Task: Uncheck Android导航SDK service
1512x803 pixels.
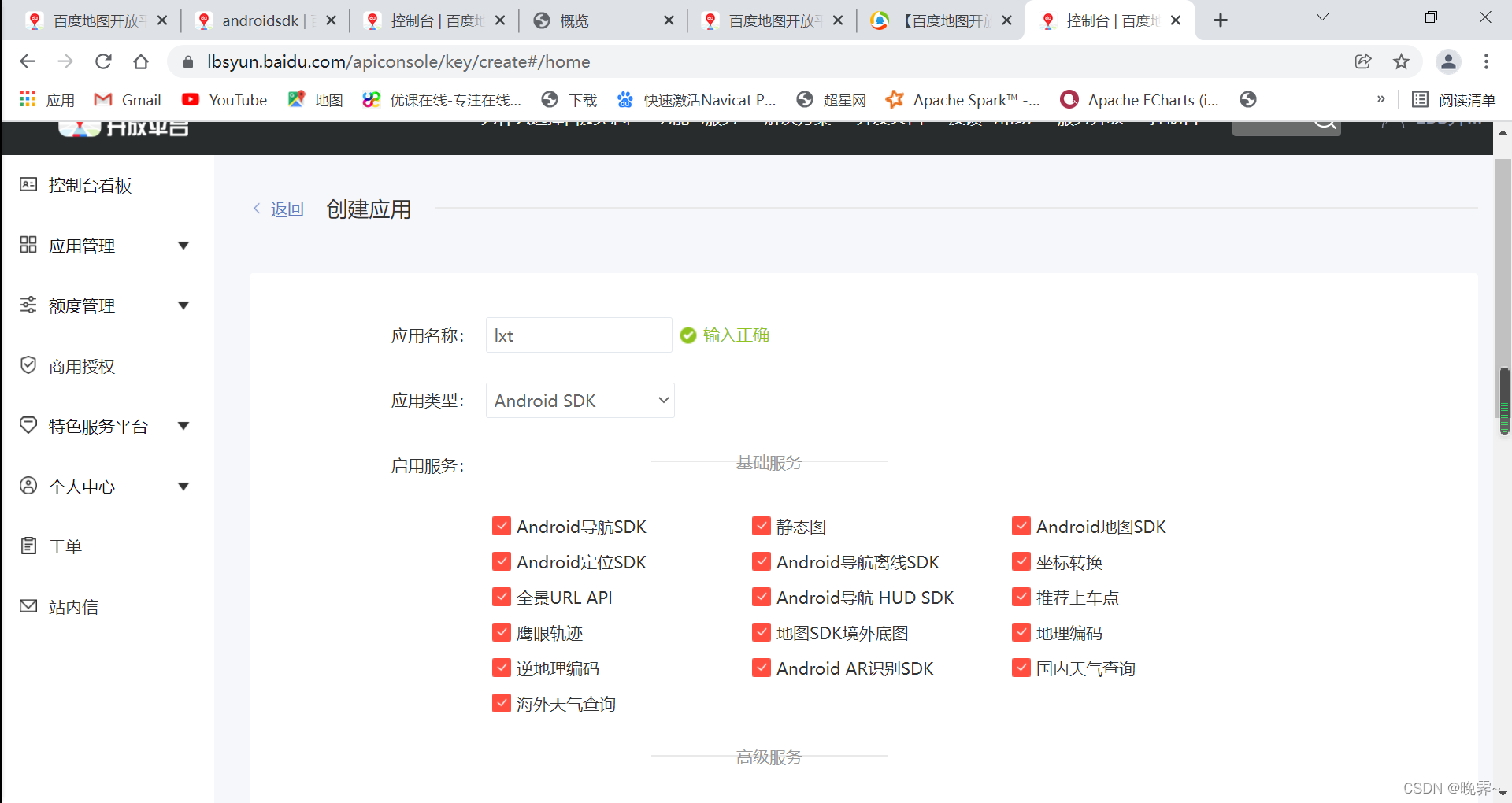Action: pyautogui.click(x=502, y=526)
